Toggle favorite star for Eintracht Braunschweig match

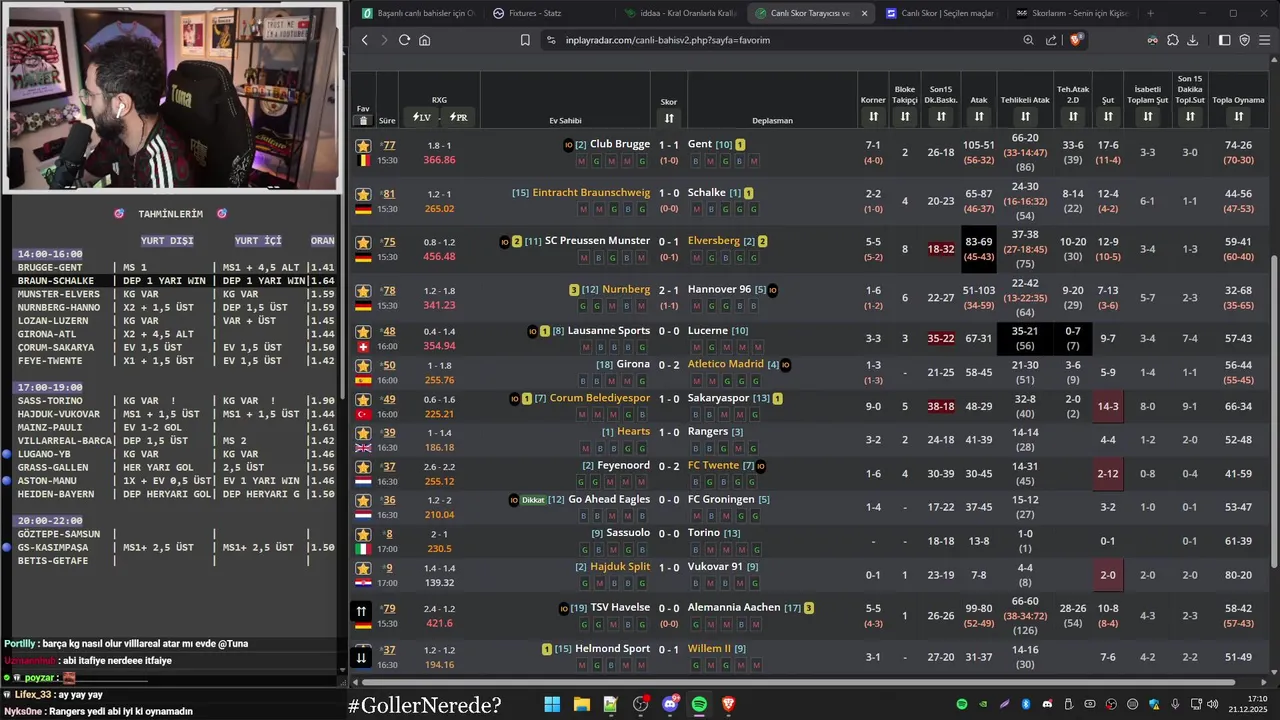point(363,194)
